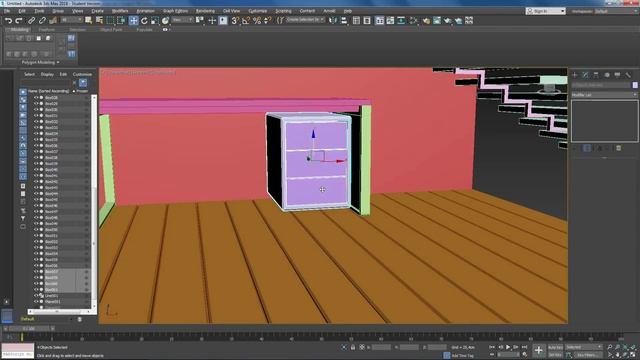This screenshot has width=640, height=360.
Task: Click the time slider handle
Action: coord(29,328)
